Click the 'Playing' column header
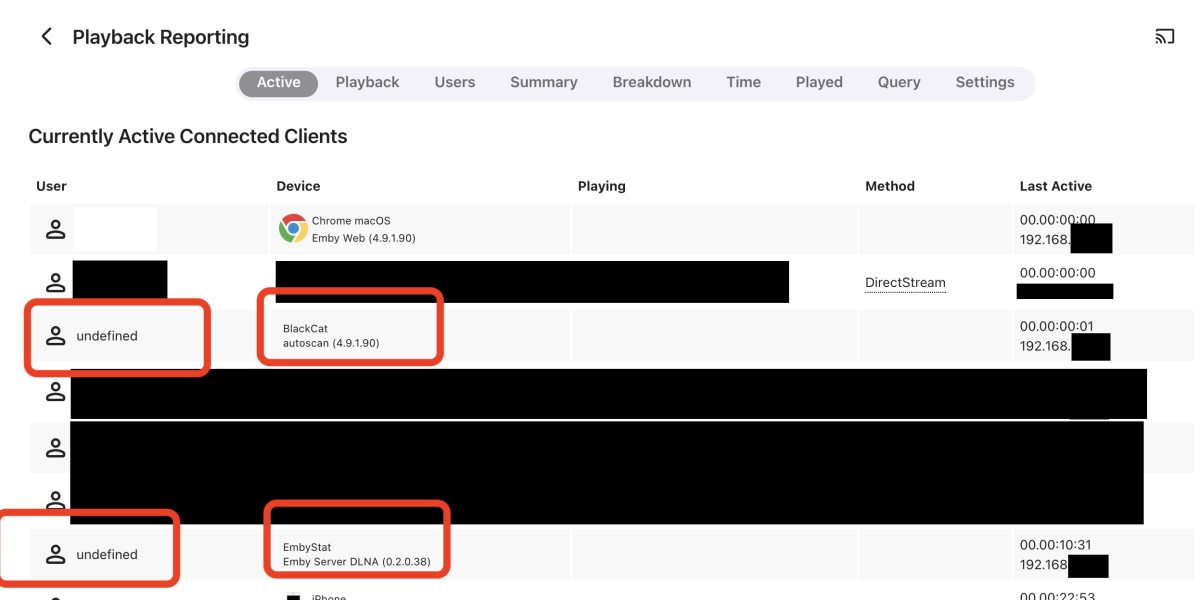Image resolution: width=1200 pixels, height=600 pixels. pyautogui.click(x=601, y=186)
